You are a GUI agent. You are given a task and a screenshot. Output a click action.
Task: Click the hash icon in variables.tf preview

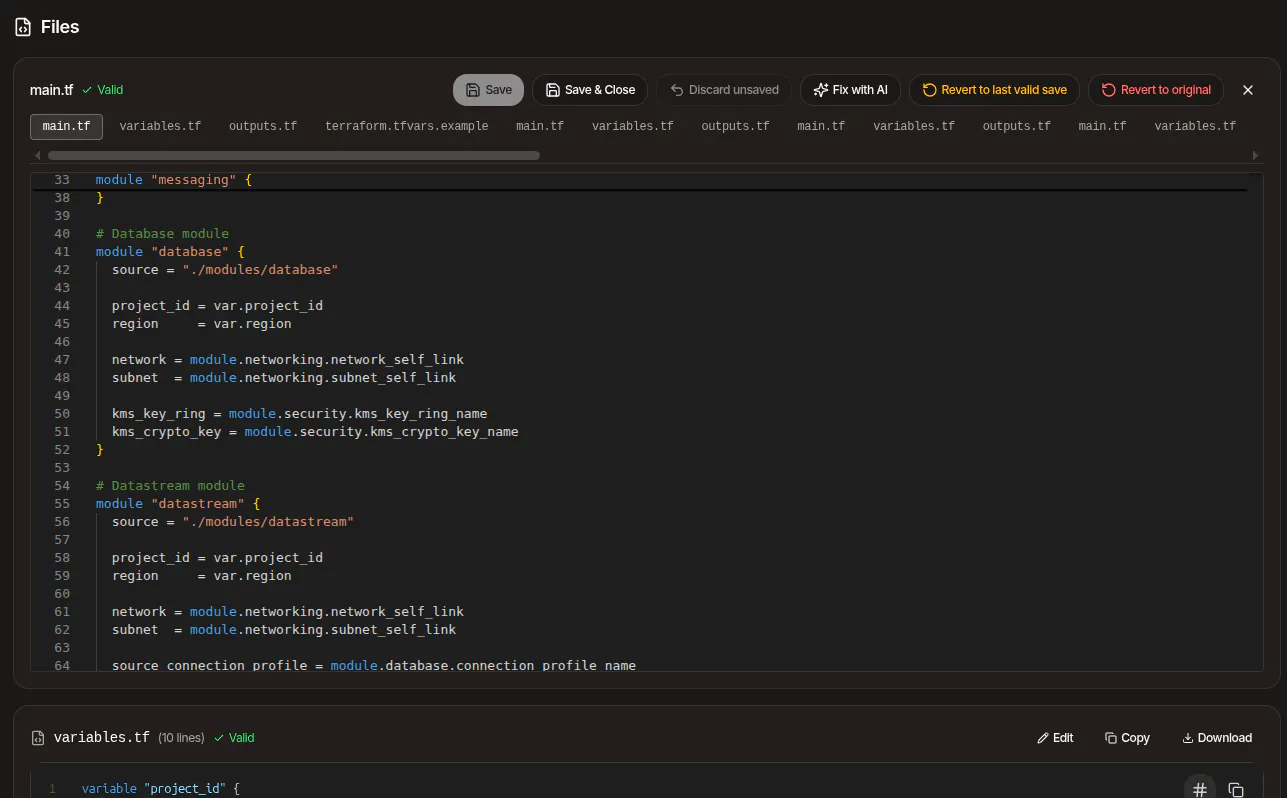[1200, 789]
